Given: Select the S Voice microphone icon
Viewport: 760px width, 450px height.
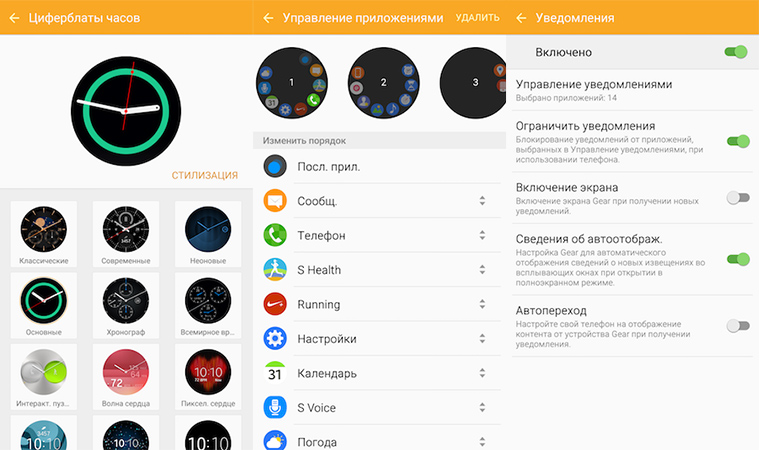Looking at the screenshot, I should click(275, 407).
